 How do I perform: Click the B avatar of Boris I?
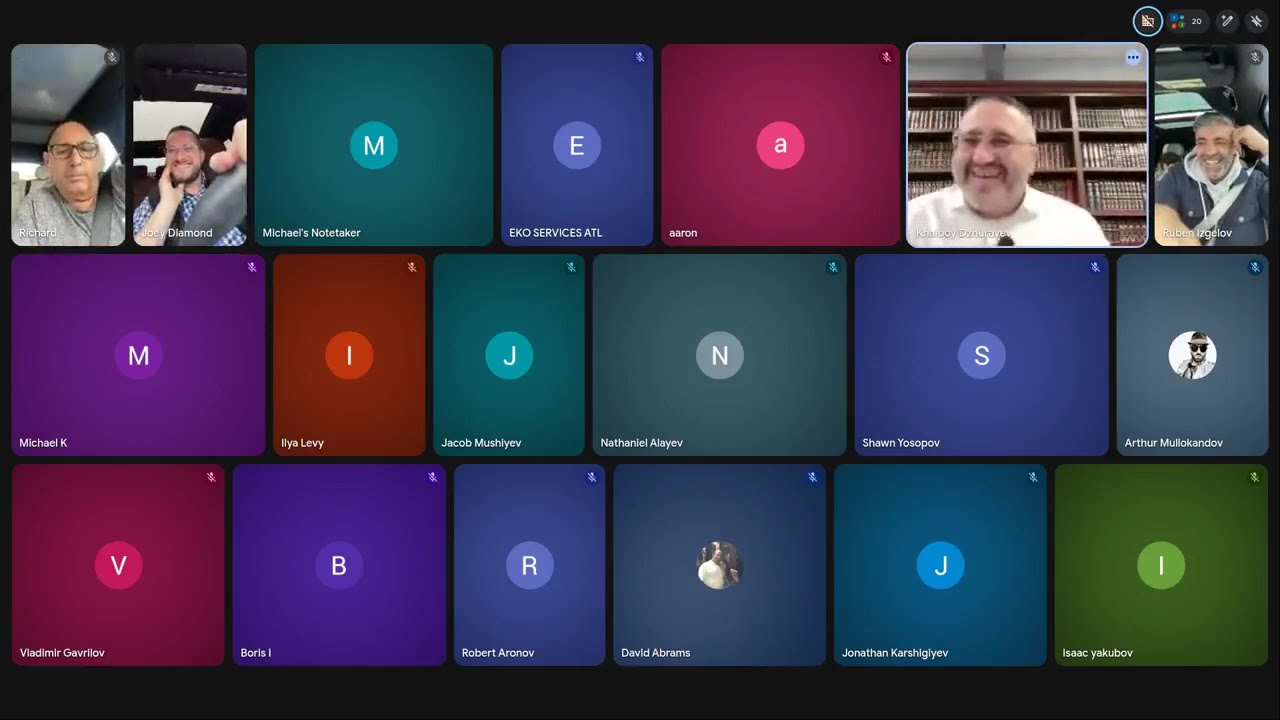coord(339,566)
